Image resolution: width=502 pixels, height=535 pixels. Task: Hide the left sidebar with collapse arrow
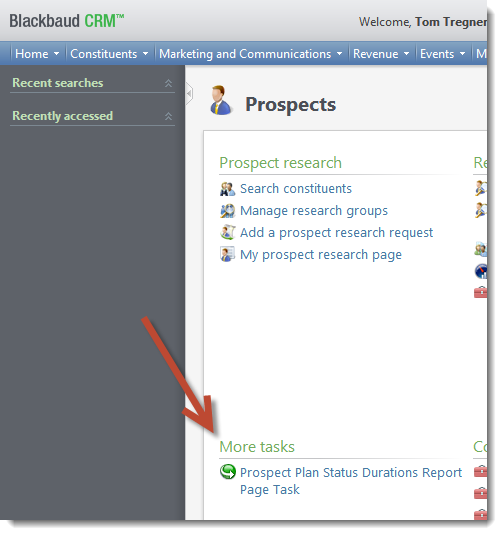(189, 93)
